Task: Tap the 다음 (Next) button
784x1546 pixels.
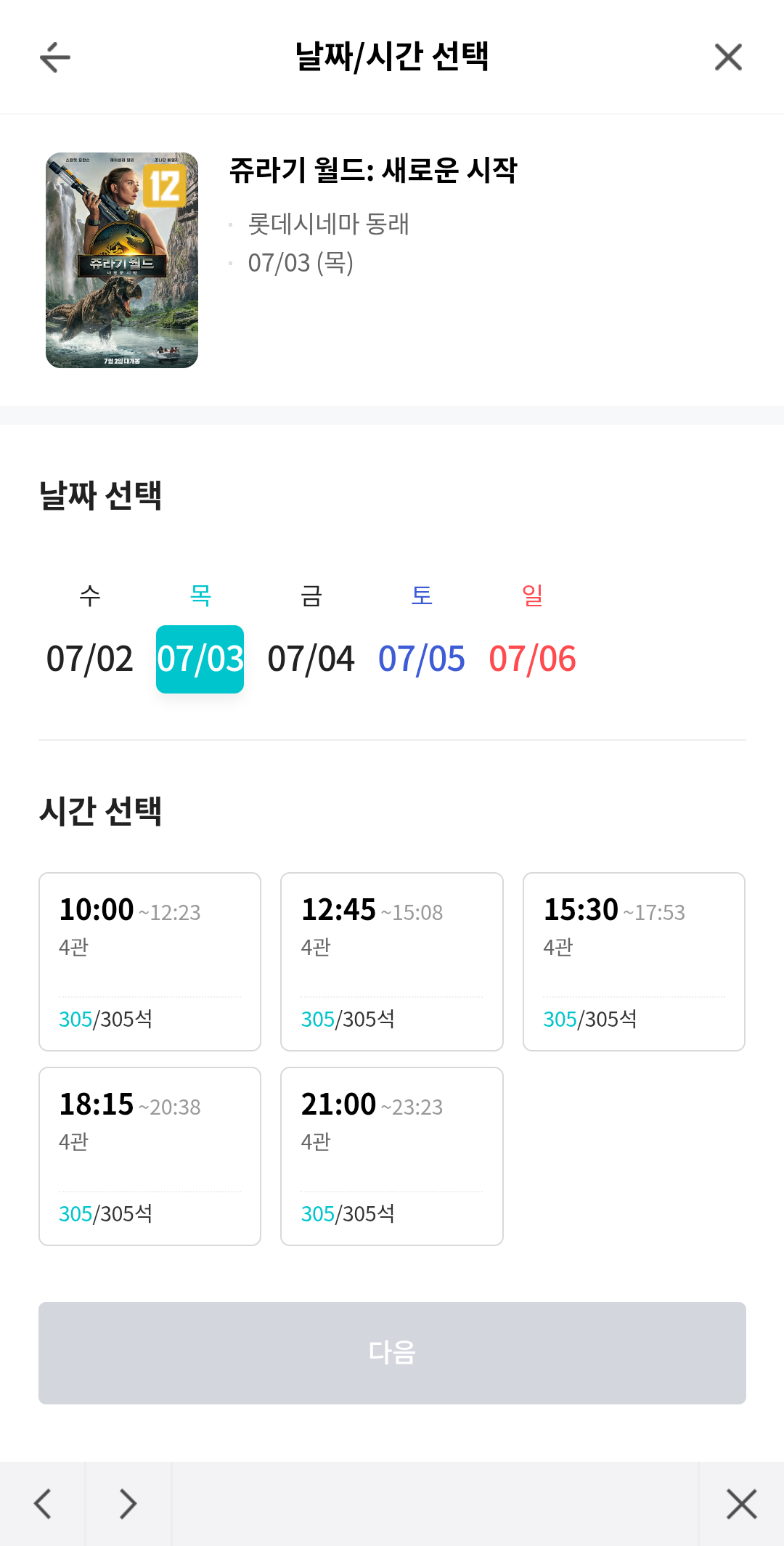Action: click(392, 1353)
